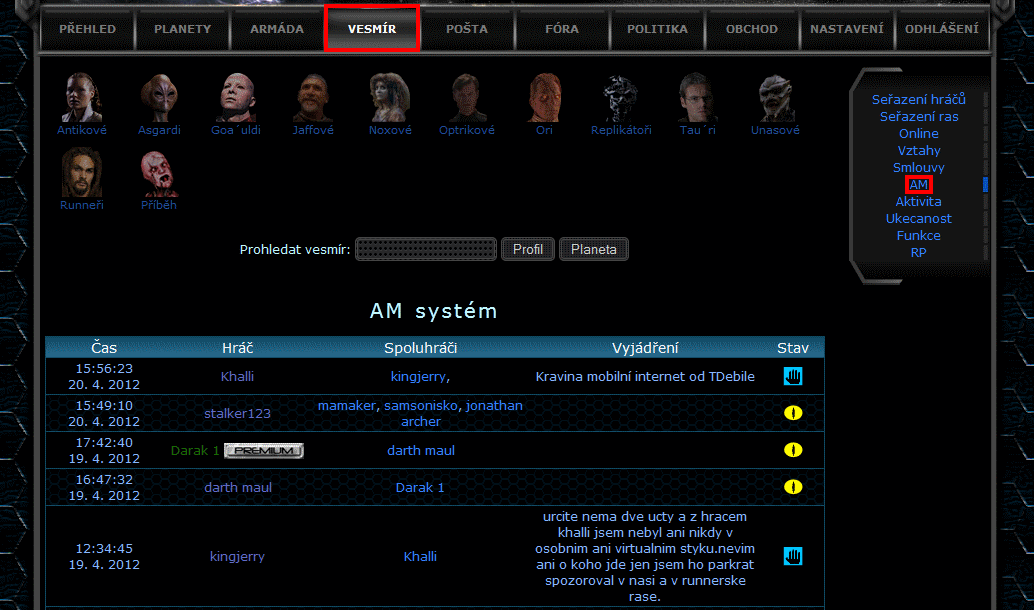Click the Premium badge next to Darak 1

coord(264,451)
